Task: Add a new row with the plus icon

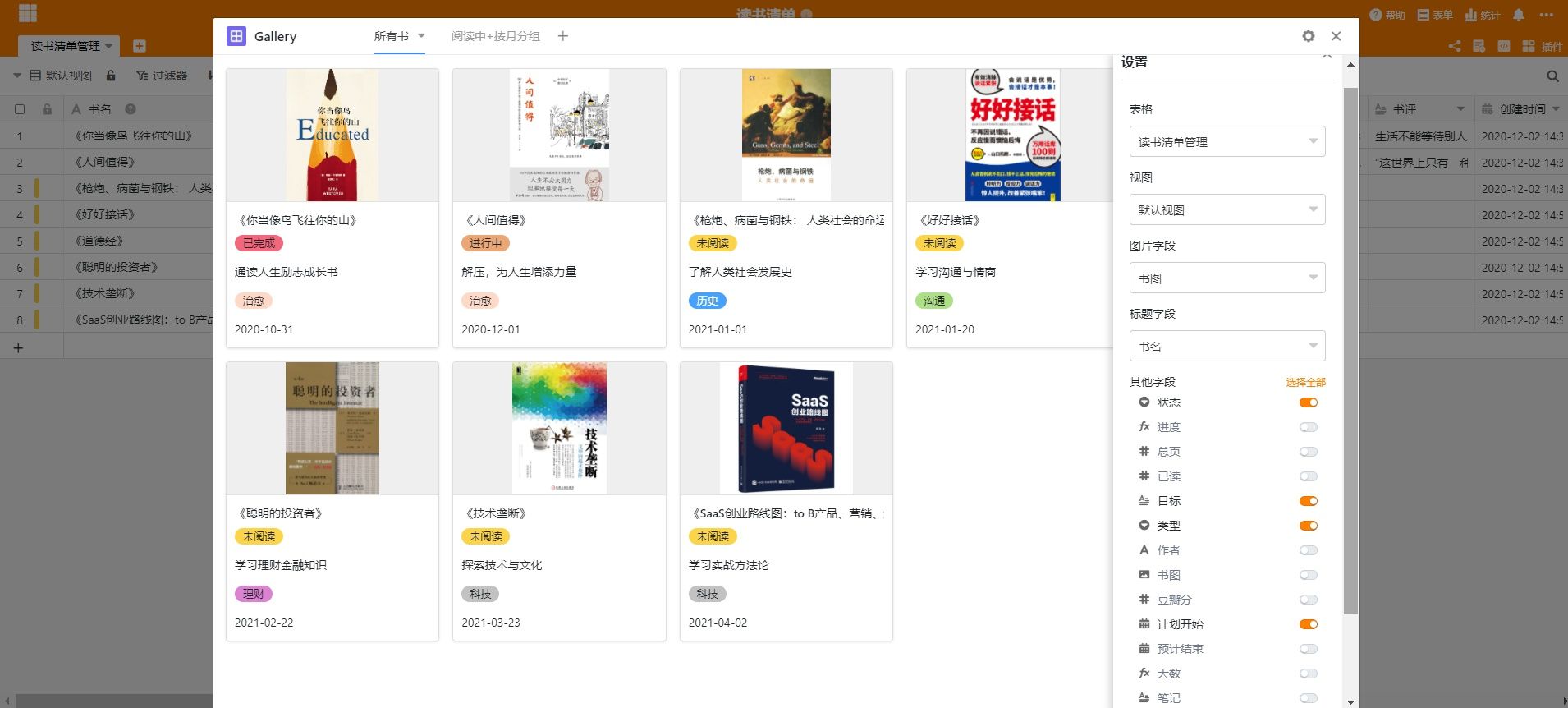Action: 18,348
